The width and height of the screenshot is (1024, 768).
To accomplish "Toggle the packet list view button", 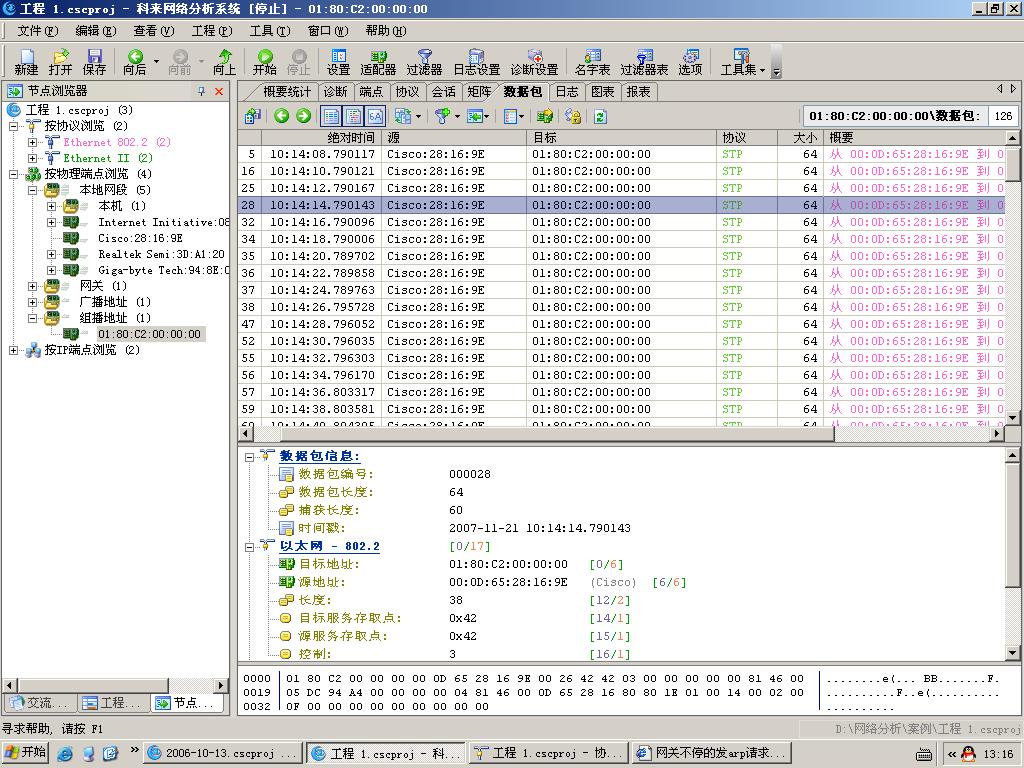I will coord(331,116).
